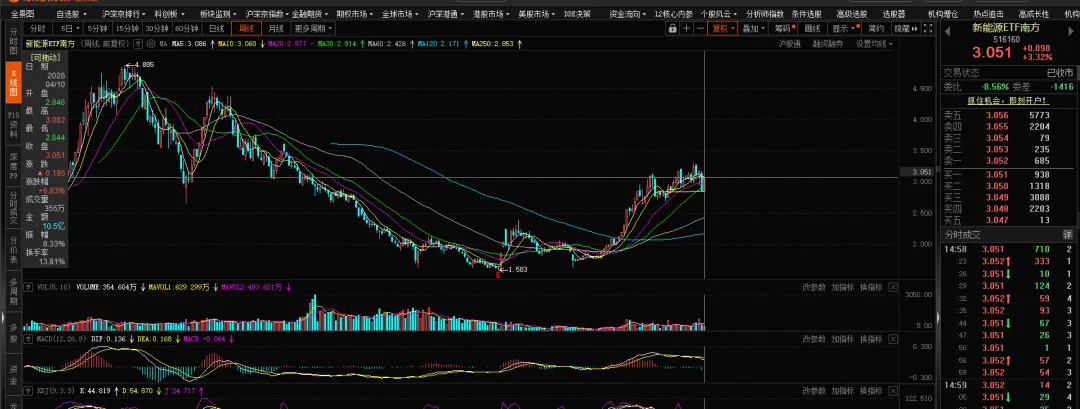
Task: Open 分价表 sidebar item
Action: click(13, 250)
